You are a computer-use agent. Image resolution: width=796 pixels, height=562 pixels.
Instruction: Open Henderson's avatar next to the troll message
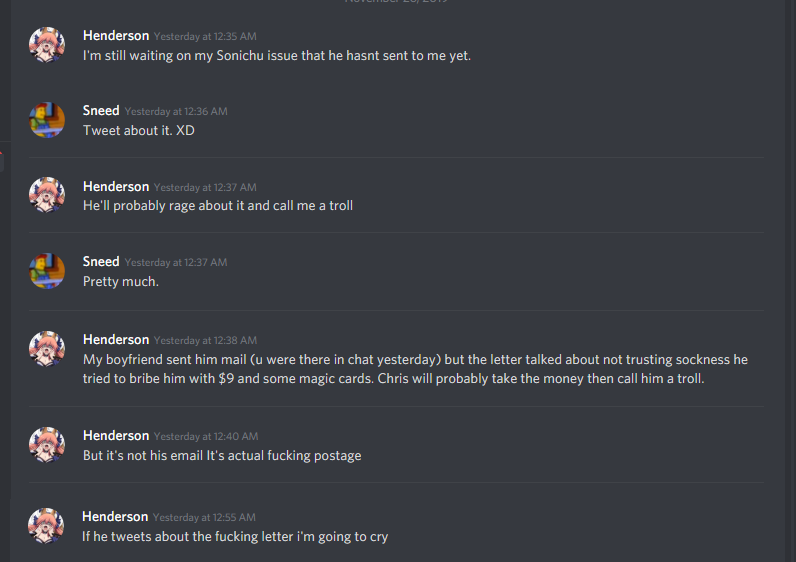(47, 195)
